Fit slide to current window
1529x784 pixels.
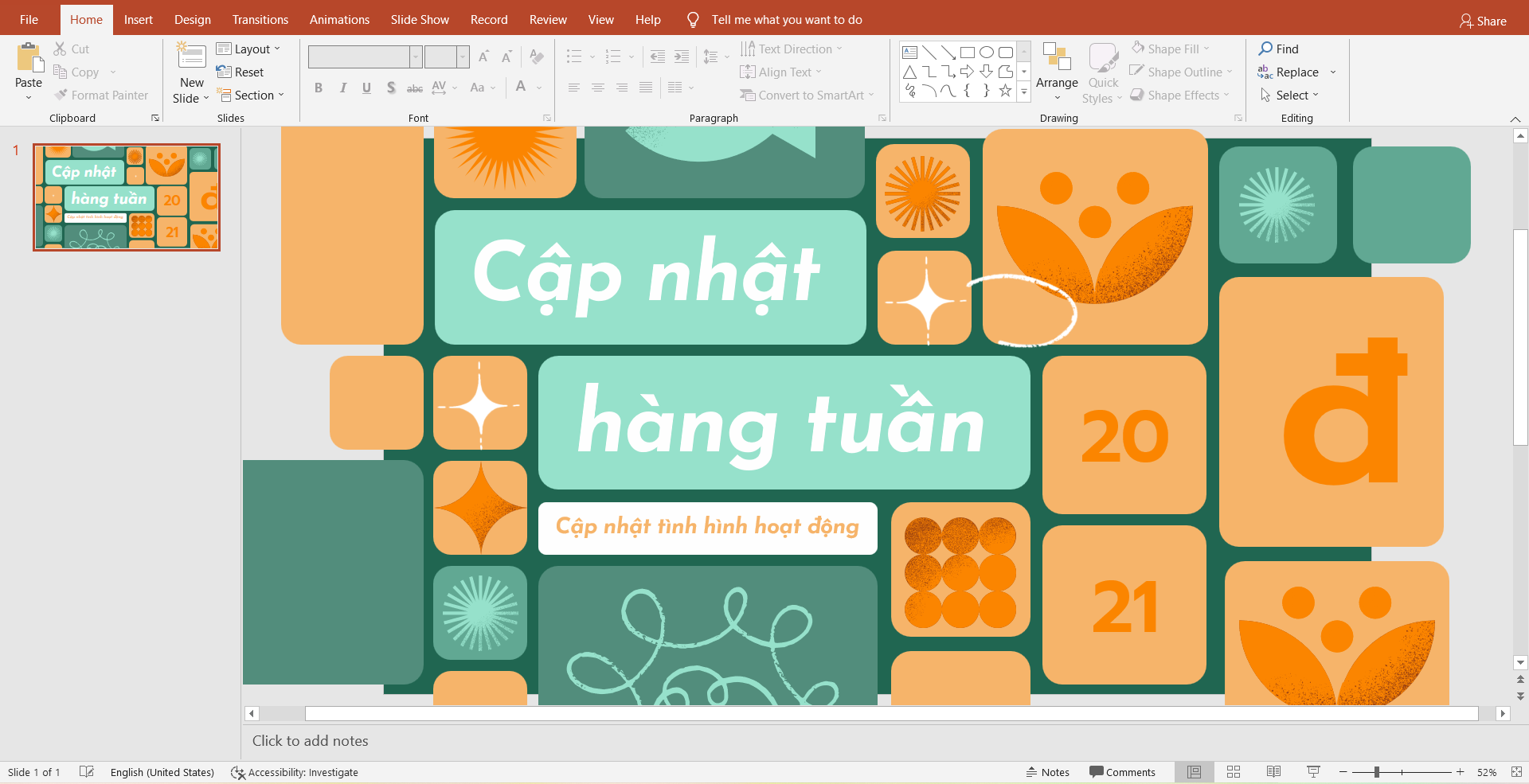[1516, 772]
